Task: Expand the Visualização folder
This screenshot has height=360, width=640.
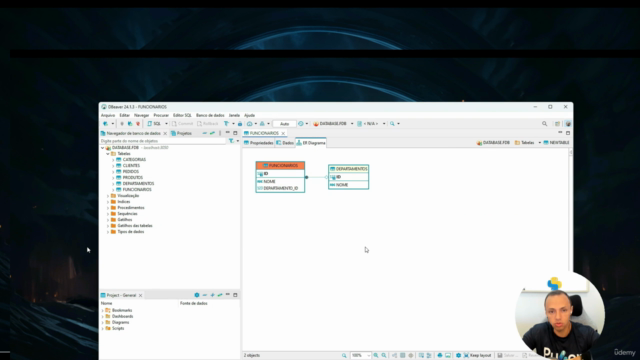Action: 108,196
